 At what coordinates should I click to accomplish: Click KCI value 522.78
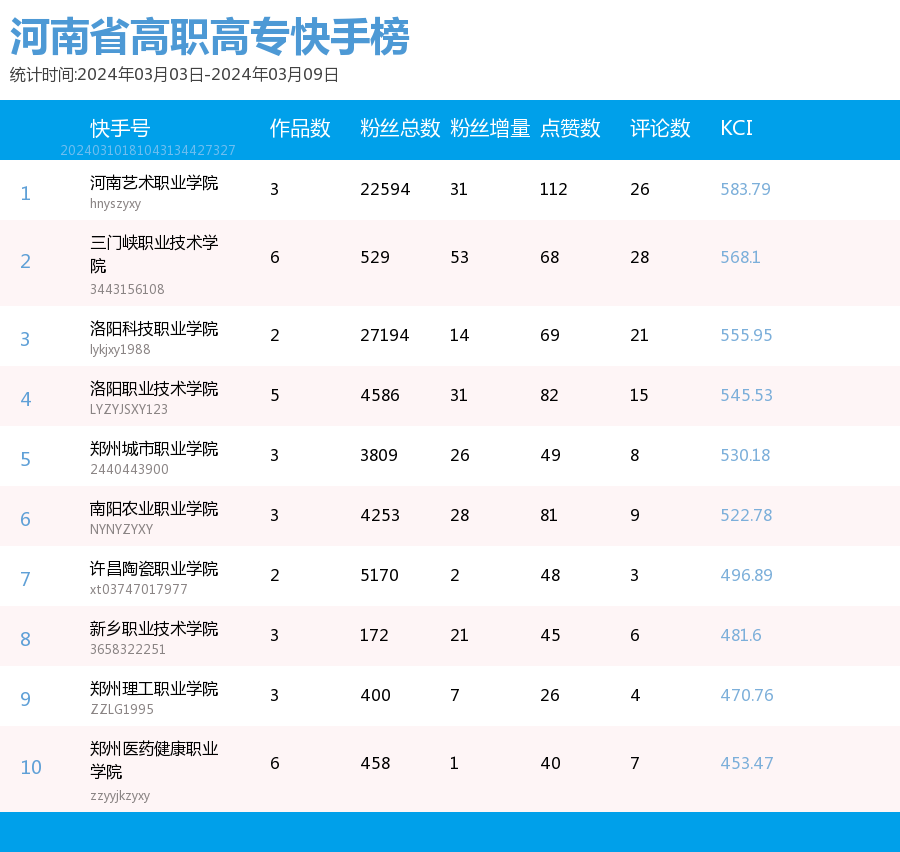tap(746, 515)
